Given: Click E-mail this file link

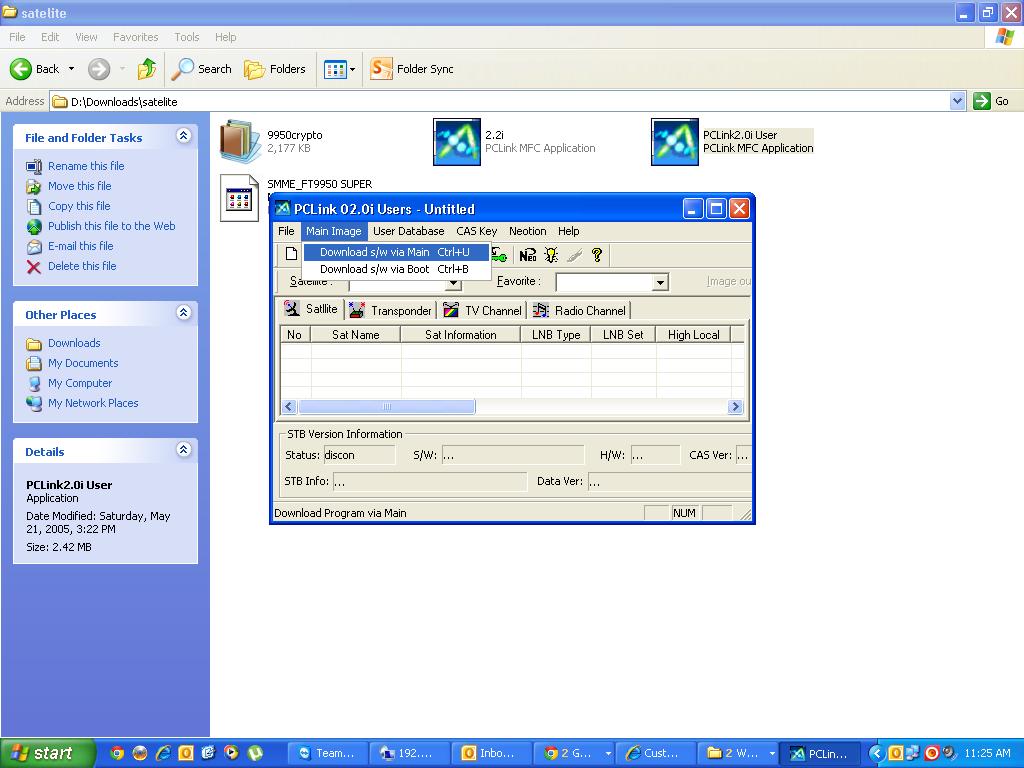Looking at the screenshot, I should point(81,246).
